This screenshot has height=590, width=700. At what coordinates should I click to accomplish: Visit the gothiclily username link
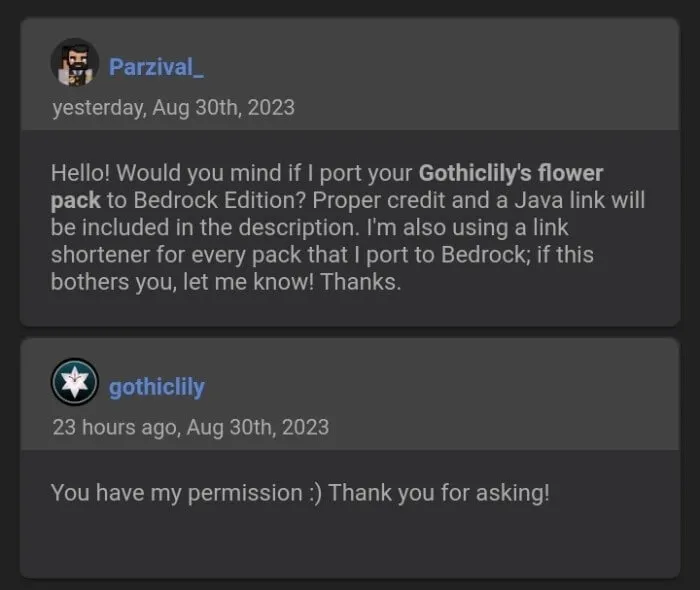click(157, 387)
